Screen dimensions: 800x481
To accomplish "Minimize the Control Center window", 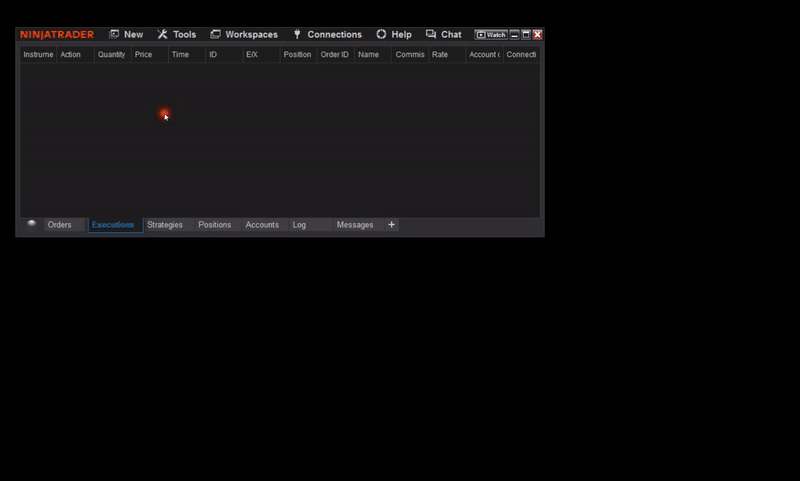I will pos(515,34).
